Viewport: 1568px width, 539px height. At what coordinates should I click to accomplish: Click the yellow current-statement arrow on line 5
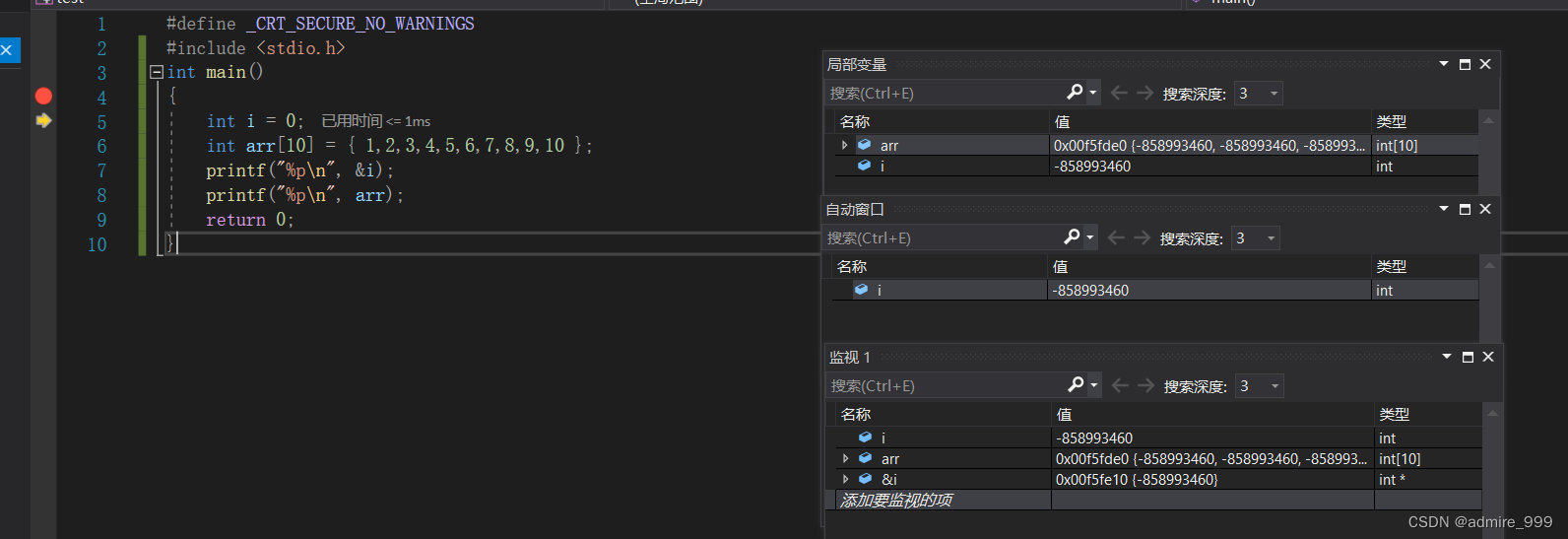coord(43,120)
